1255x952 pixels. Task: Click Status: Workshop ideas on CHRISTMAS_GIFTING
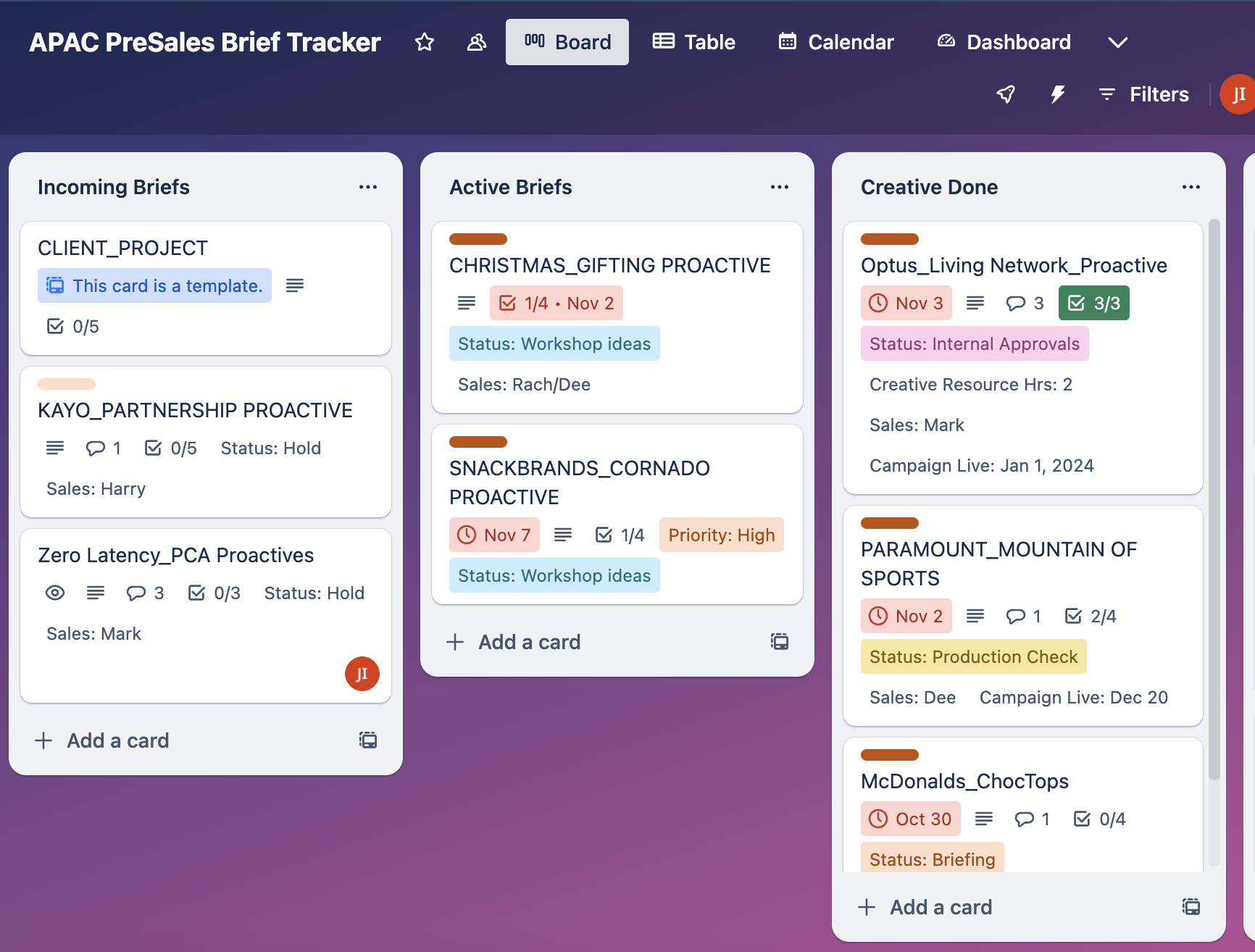[554, 343]
